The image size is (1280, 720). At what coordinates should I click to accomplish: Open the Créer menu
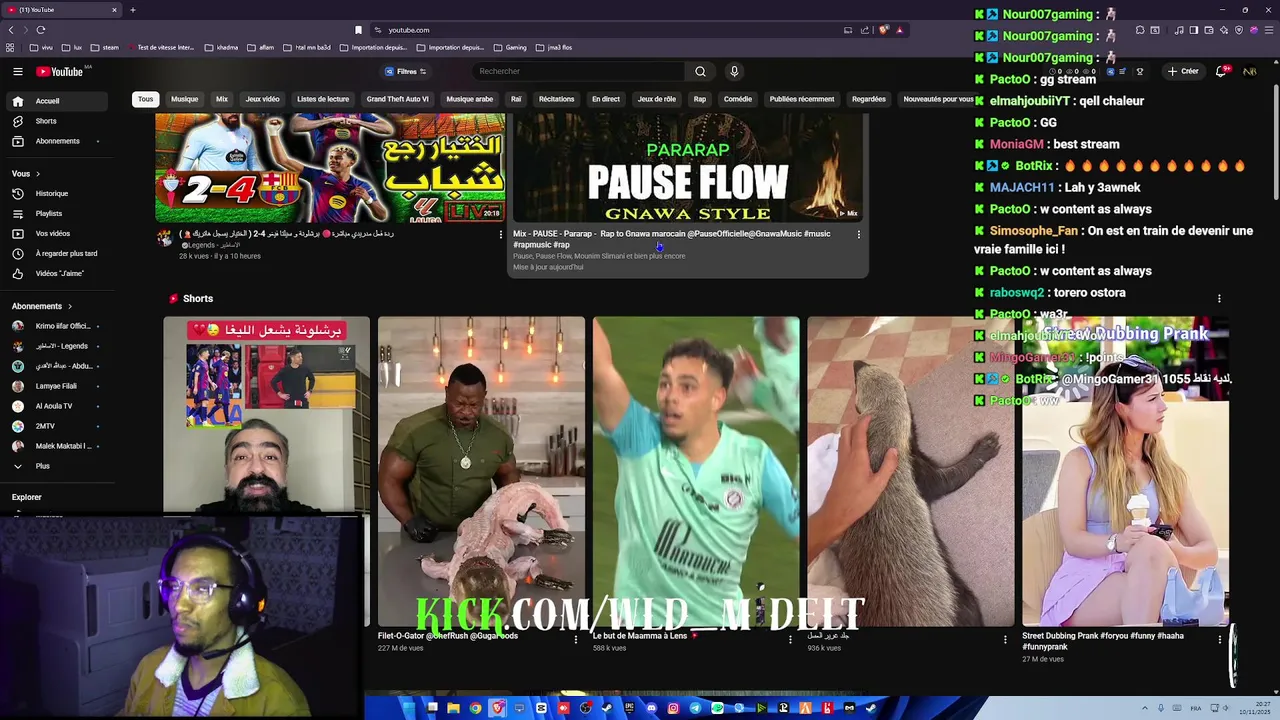point(1183,71)
